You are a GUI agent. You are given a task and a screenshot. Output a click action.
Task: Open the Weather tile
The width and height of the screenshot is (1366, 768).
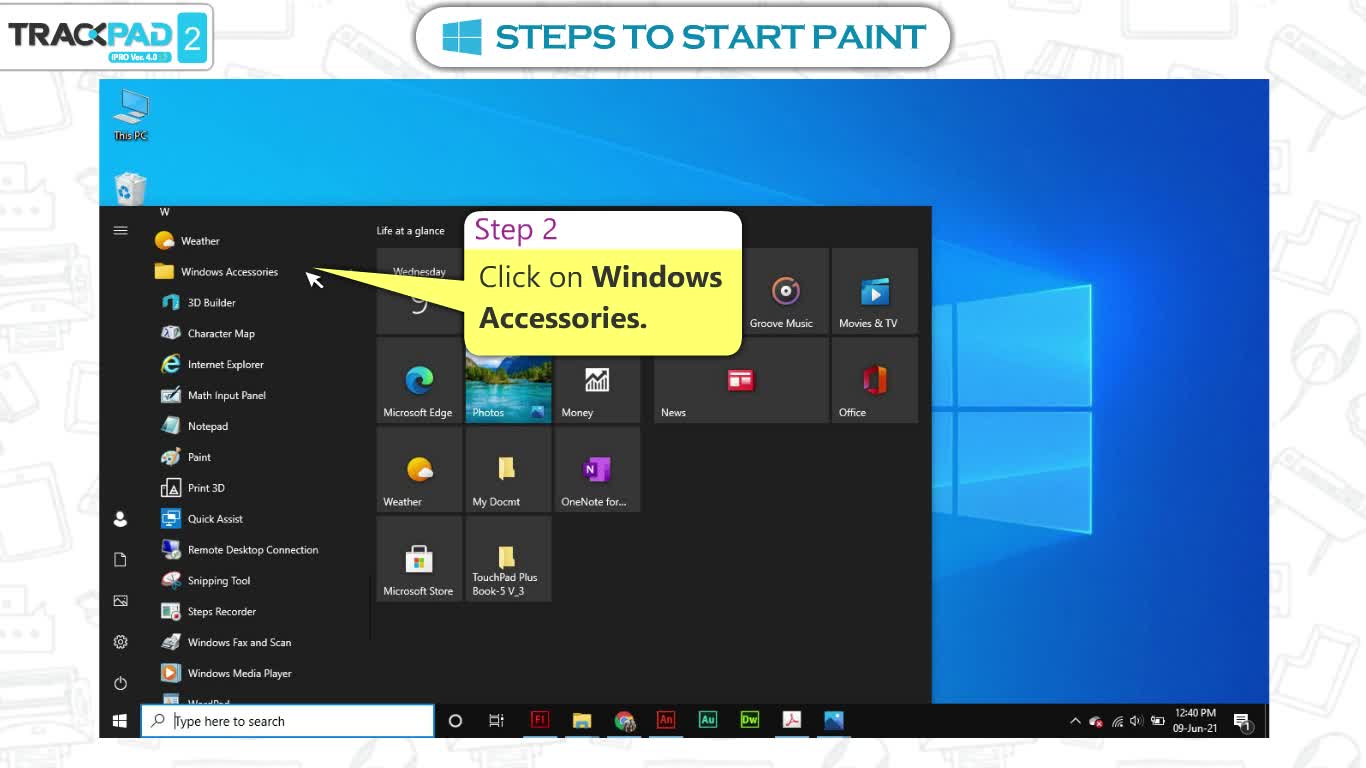coord(419,470)
